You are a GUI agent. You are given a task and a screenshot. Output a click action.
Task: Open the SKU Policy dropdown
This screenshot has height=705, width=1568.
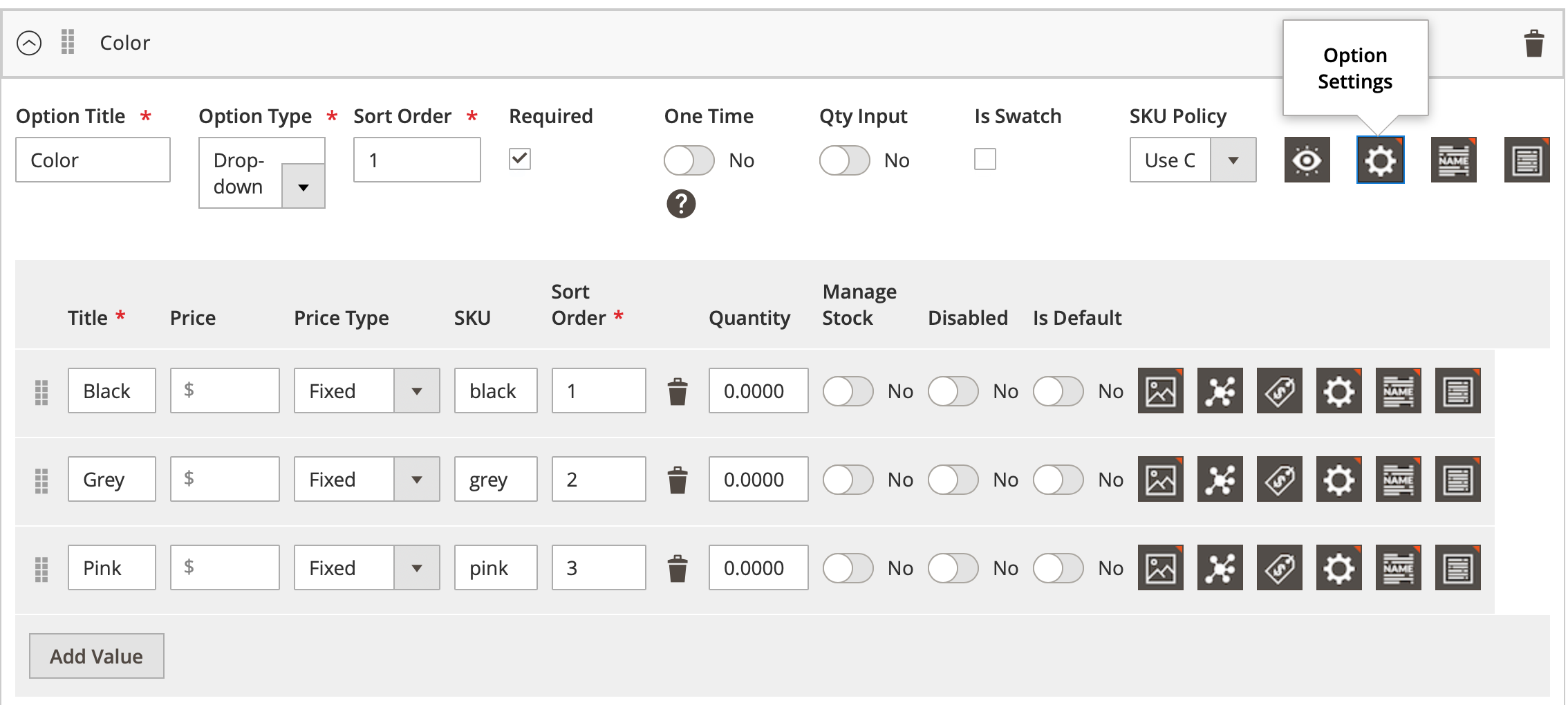[1193, 160]
